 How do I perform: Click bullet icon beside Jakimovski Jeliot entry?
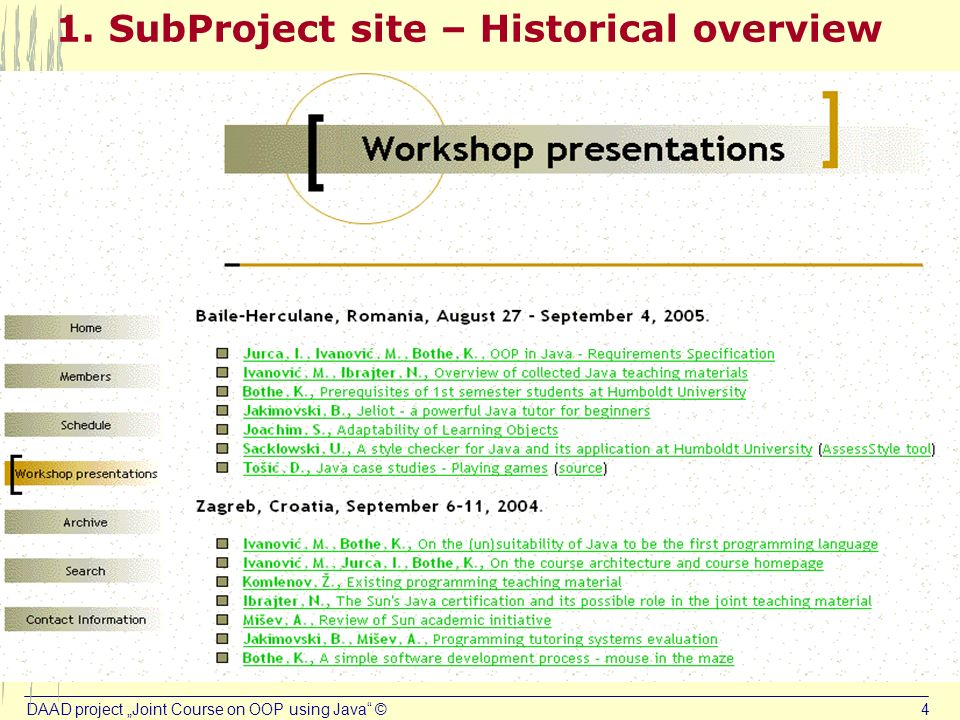tap(222, 410)
